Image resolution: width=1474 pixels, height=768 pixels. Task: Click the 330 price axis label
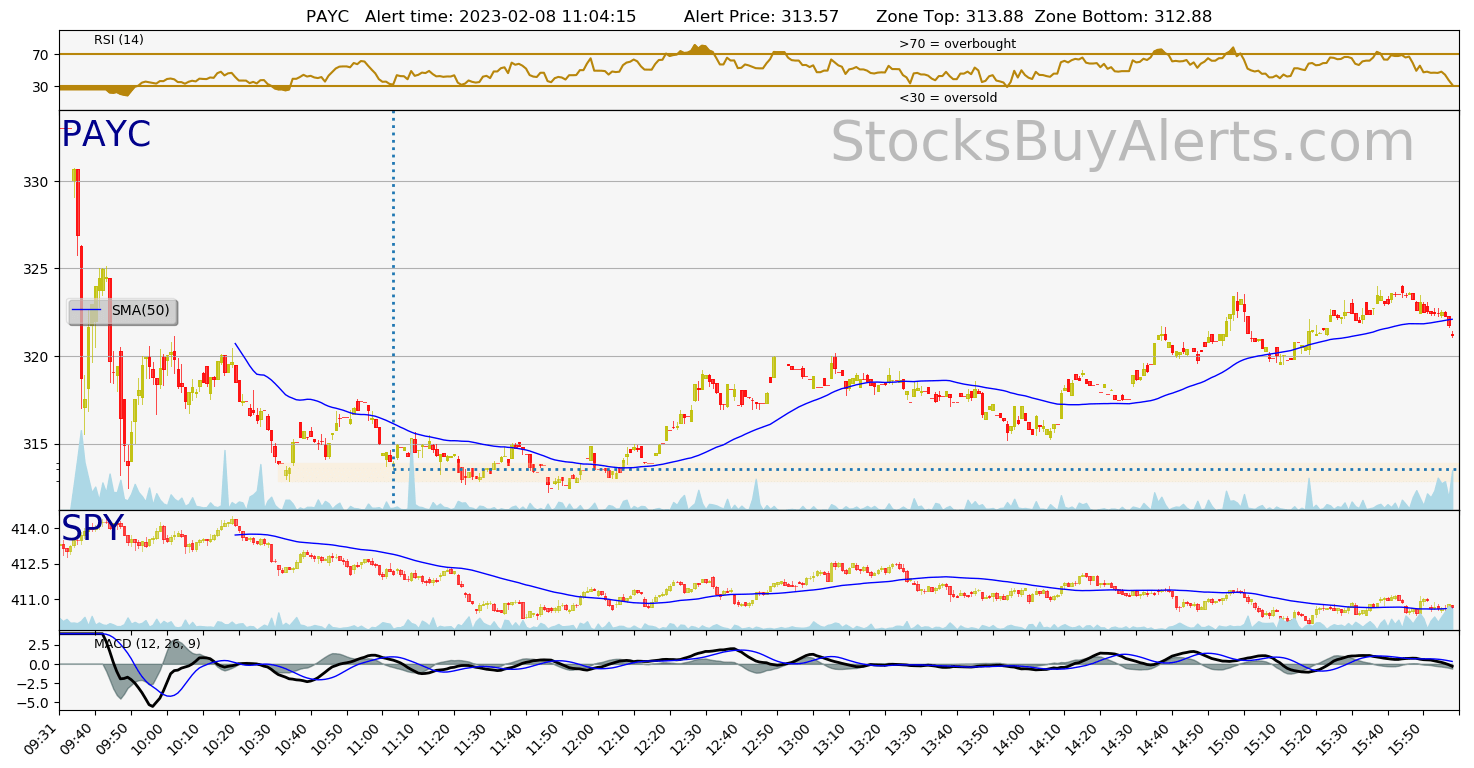tap(36, 182)
